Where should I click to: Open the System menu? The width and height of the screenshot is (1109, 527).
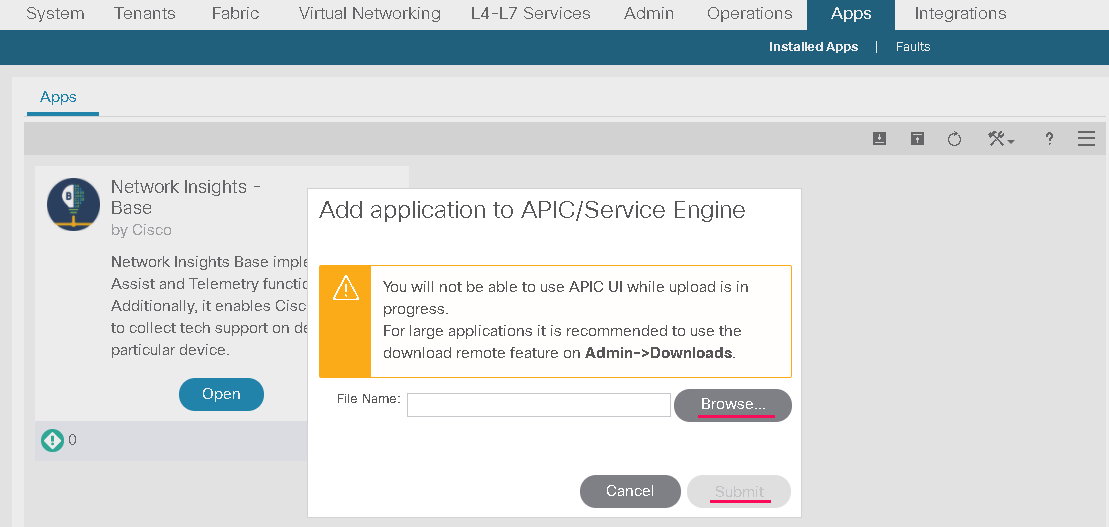point(55,13)
